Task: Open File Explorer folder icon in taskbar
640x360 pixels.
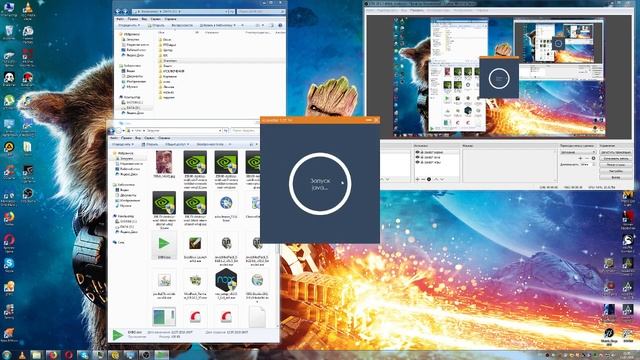Action: [x=37, y=355]
